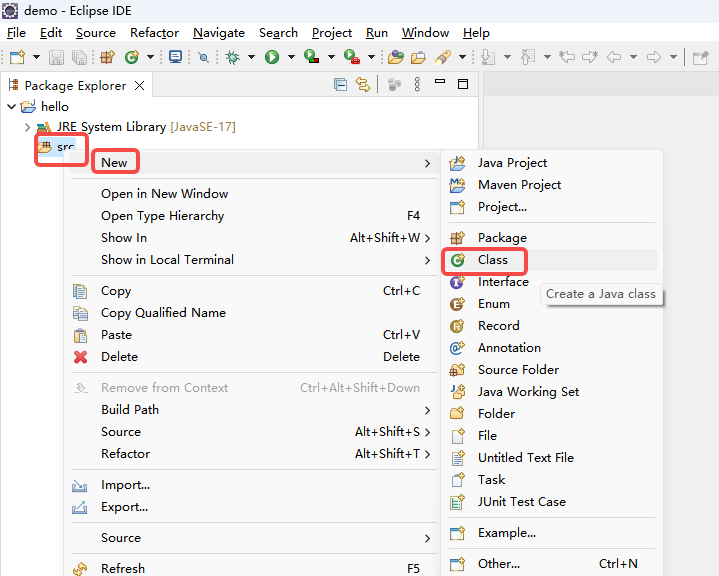Image resolution: width=719 pixels, height=576 pixels.
Task: Click the Save toolbar icon
Action: point(56,57)
